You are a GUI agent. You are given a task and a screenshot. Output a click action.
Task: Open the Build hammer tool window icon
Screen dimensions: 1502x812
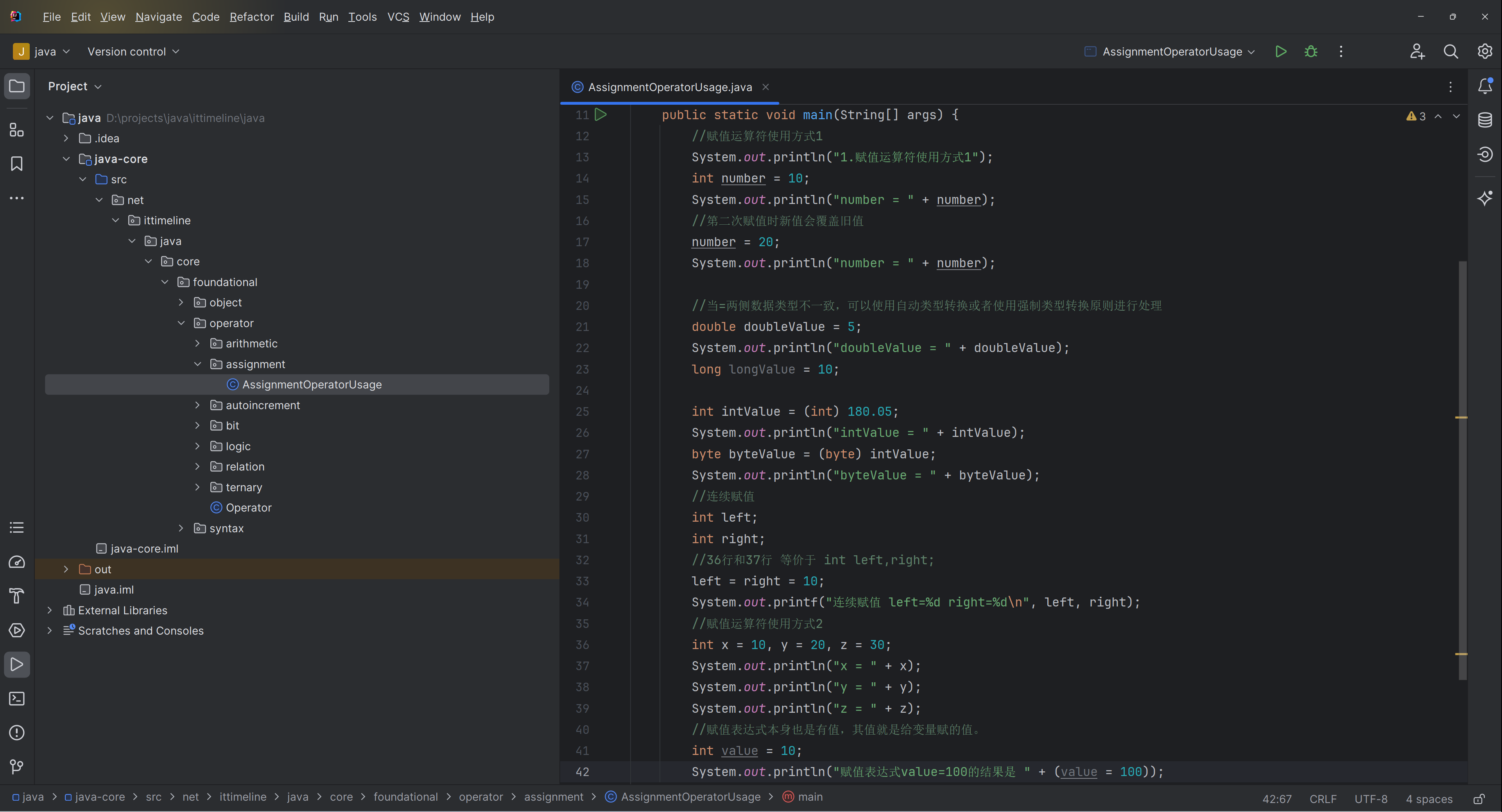click(x=17, y=596)
